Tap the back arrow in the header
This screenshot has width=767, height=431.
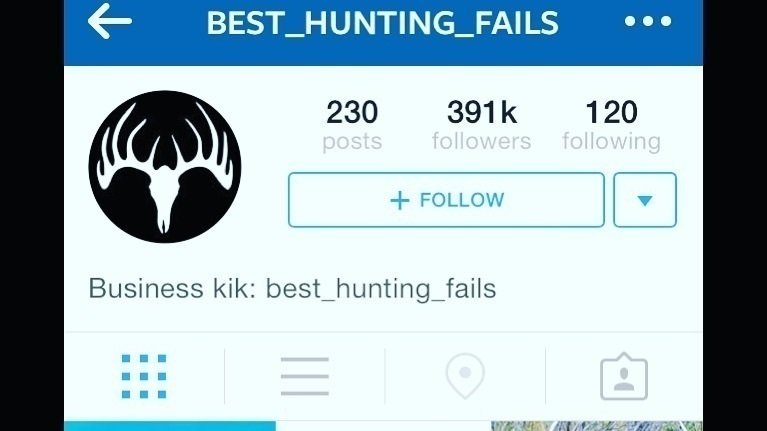(x=110, y=21)
